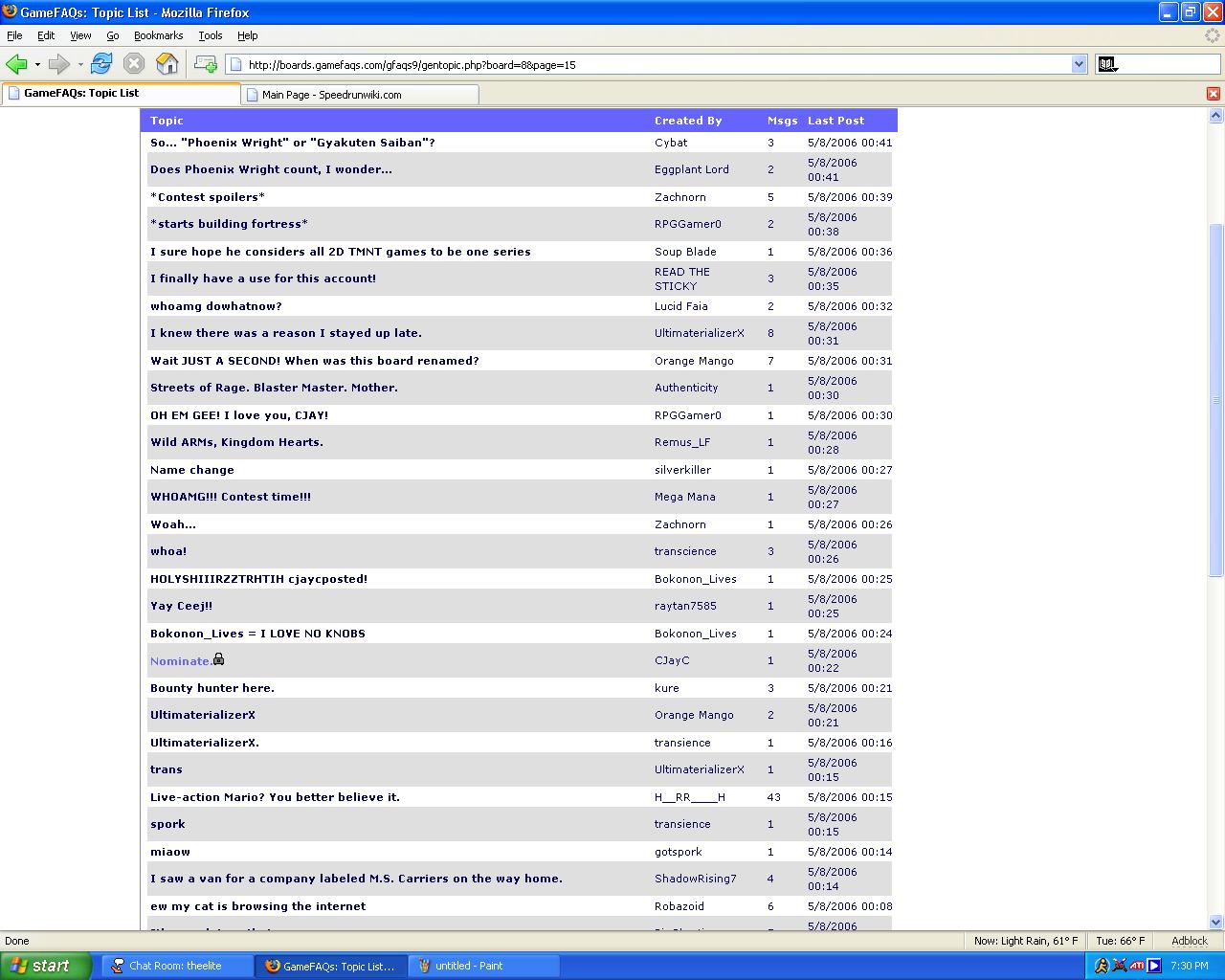Click creator name 'ShadowRising7'
Screen dimensions: 1225x980
696,879
